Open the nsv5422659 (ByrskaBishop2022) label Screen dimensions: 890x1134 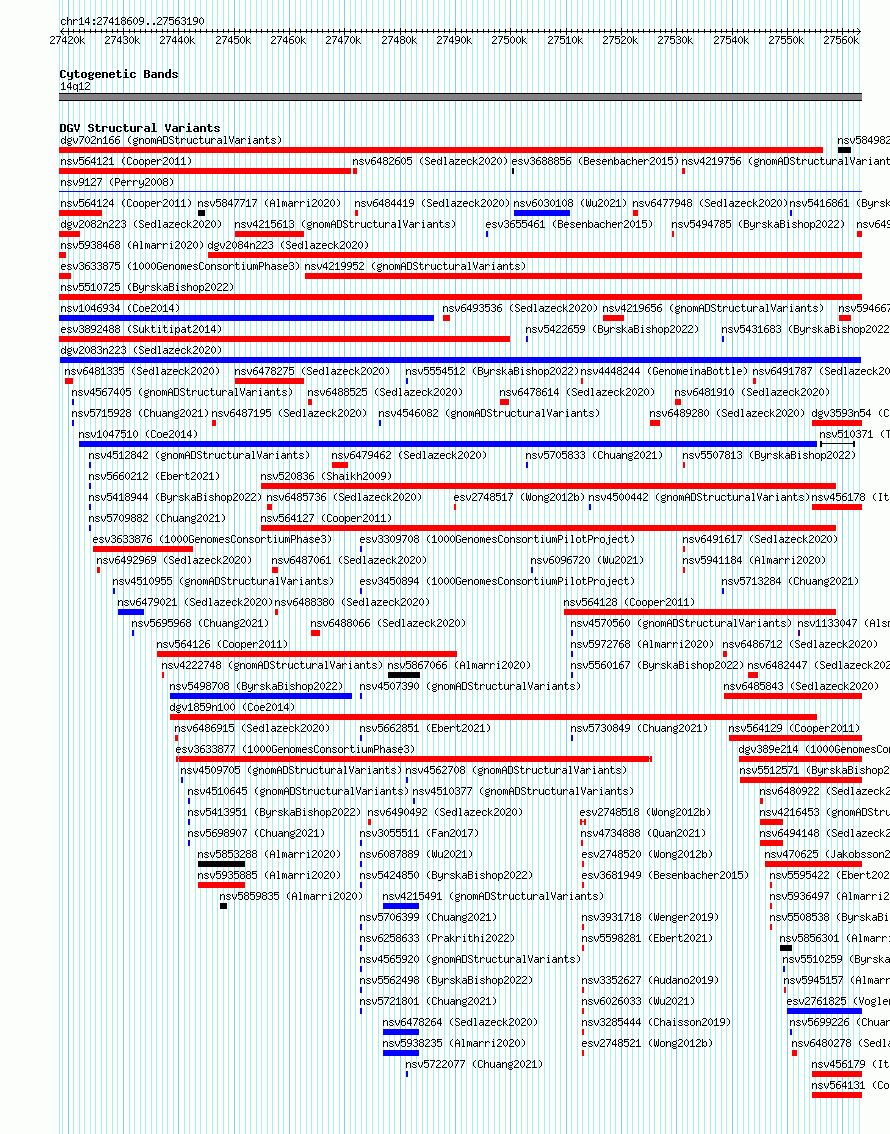point(612,329)
